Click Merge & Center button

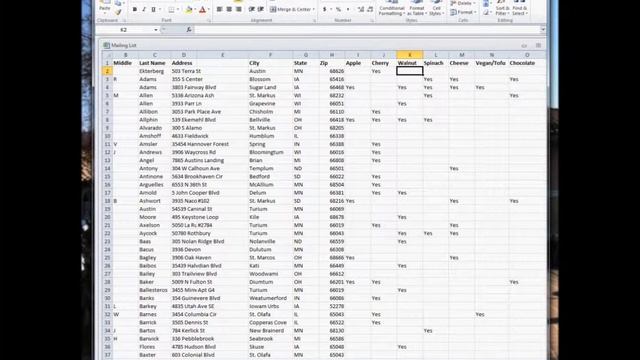click(x=290, y=9)
